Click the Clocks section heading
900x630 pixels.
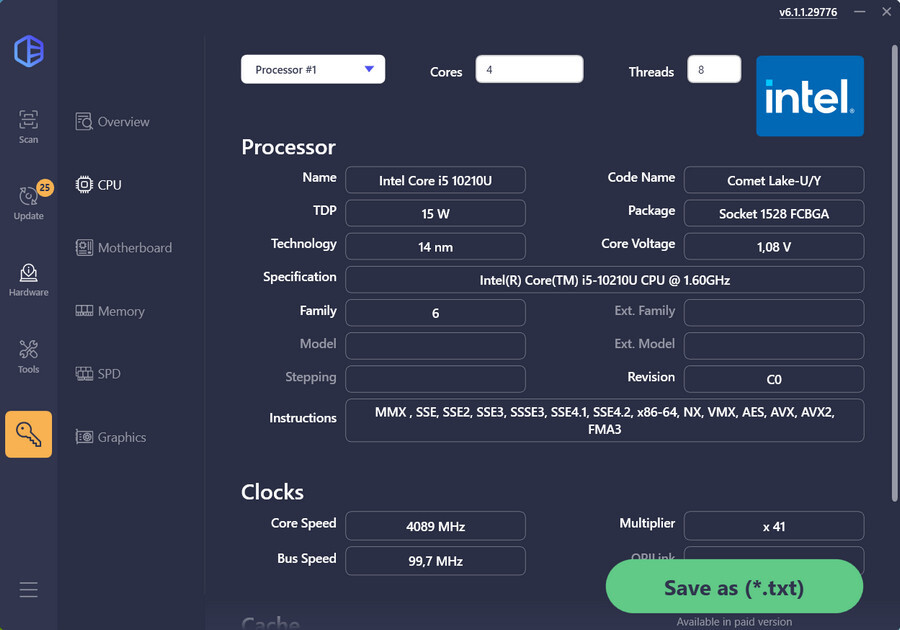272,492
